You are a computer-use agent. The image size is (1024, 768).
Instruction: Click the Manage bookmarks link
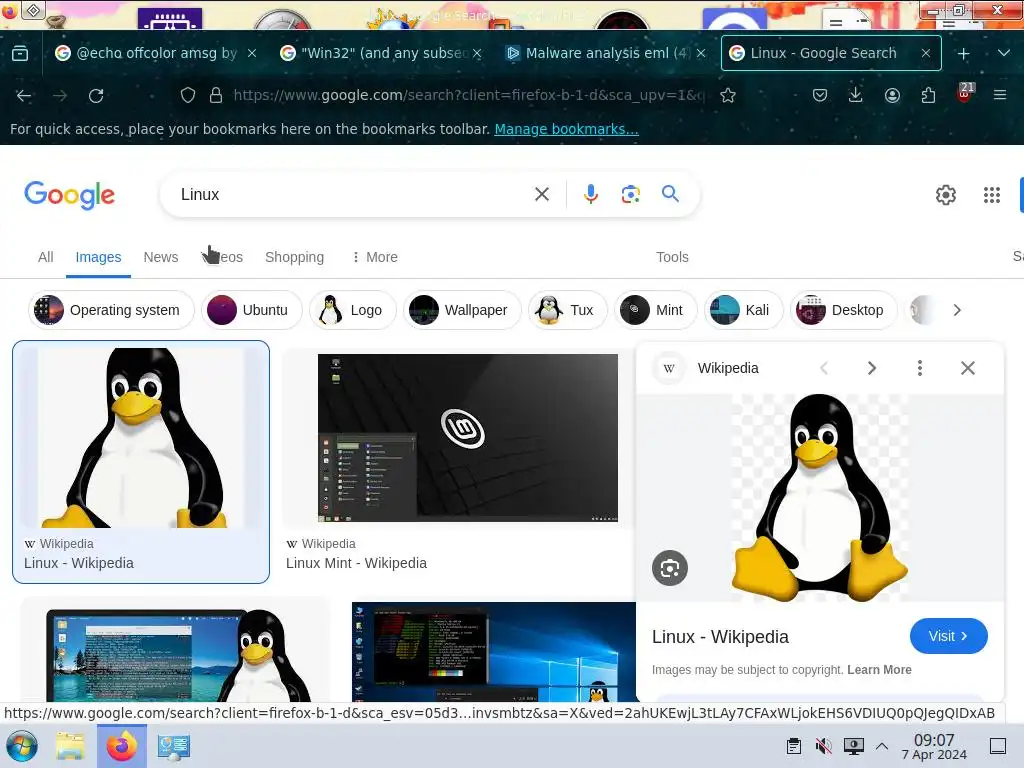click(x=566, y=129)
